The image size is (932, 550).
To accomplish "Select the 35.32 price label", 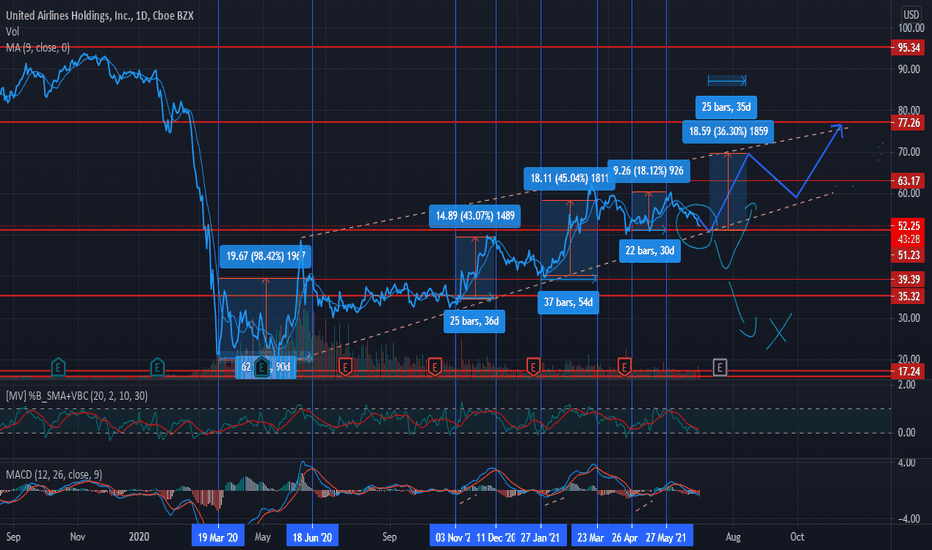I will coord(908,296).
